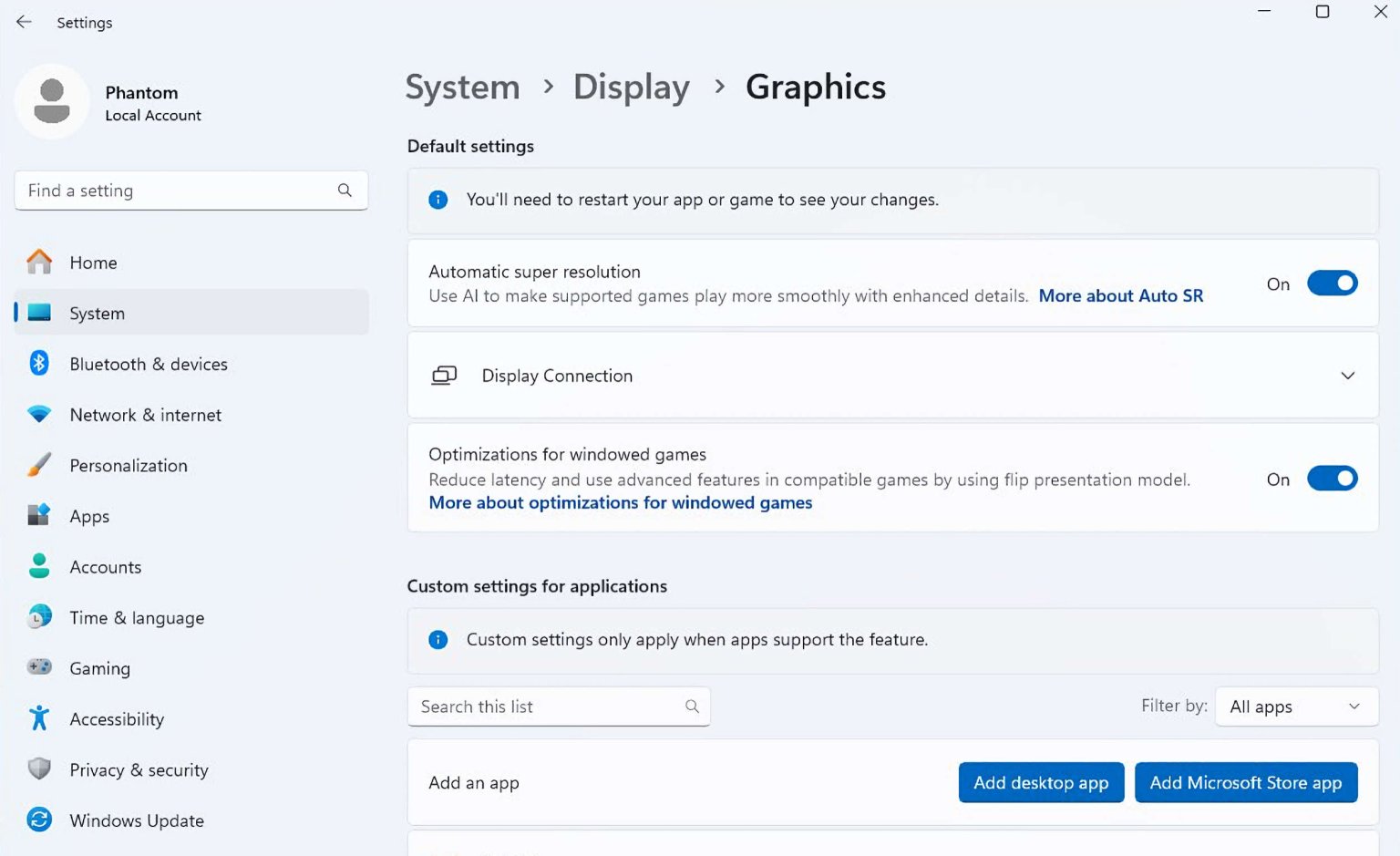
Task: Click the Add Microsoft Store app button
Action: [1246, 782]
